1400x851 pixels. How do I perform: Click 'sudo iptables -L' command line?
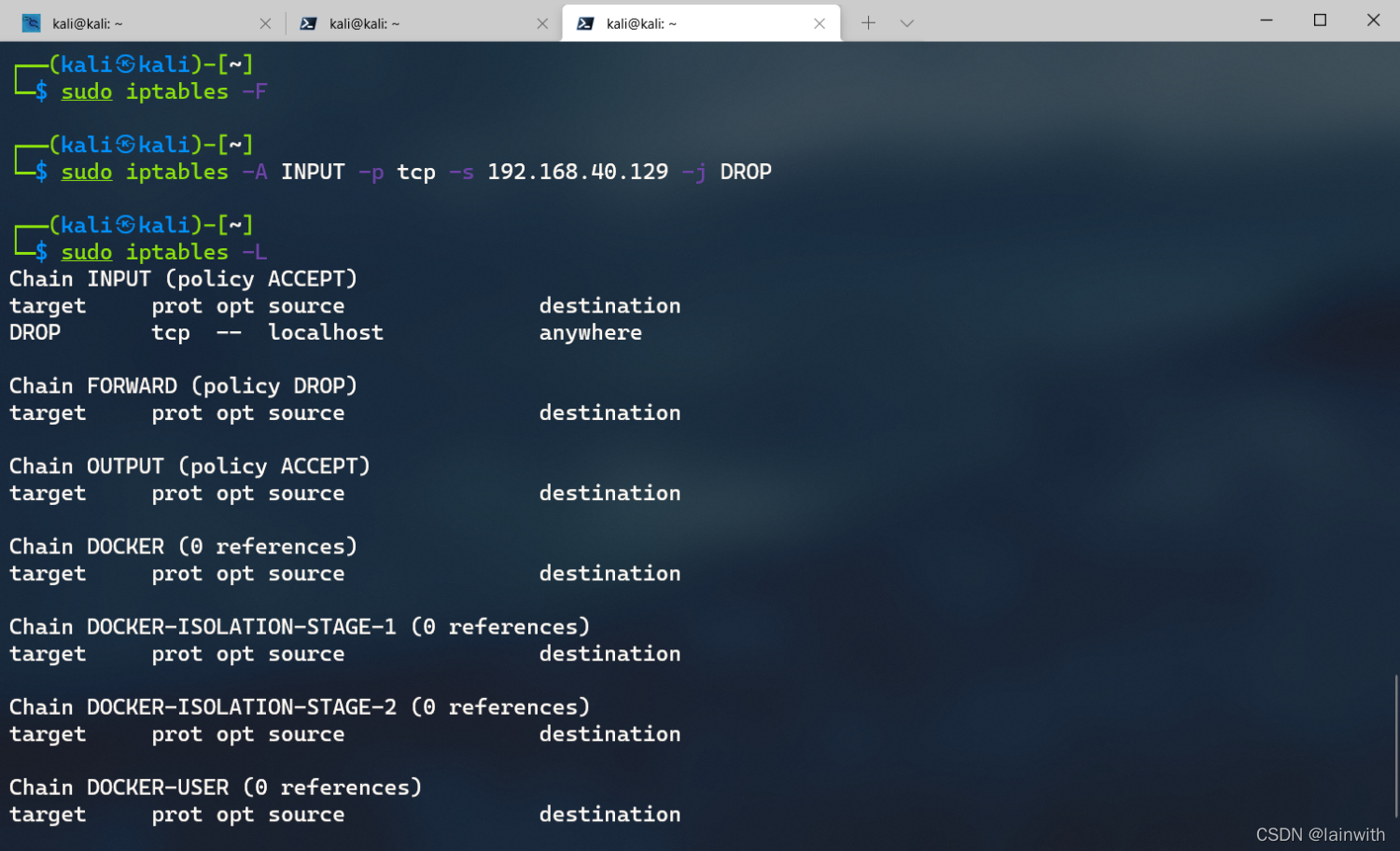coord(164,252)
